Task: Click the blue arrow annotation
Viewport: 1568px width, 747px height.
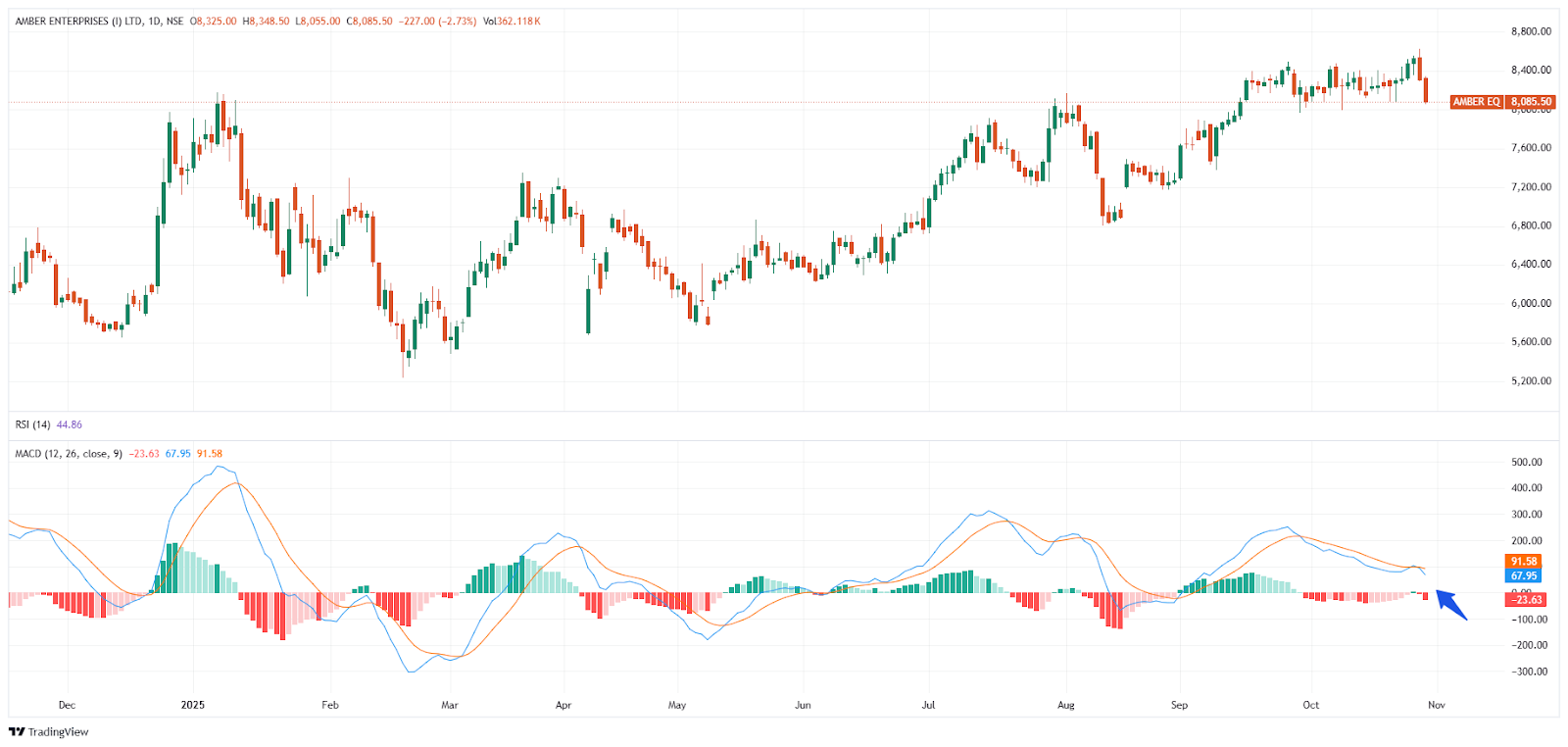Action: [1451, 605]
